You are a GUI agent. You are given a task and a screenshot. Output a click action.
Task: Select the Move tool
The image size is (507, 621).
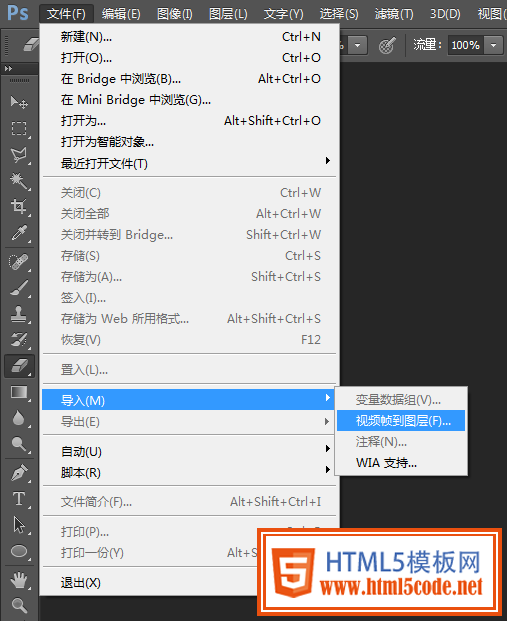tap(19, 102)
